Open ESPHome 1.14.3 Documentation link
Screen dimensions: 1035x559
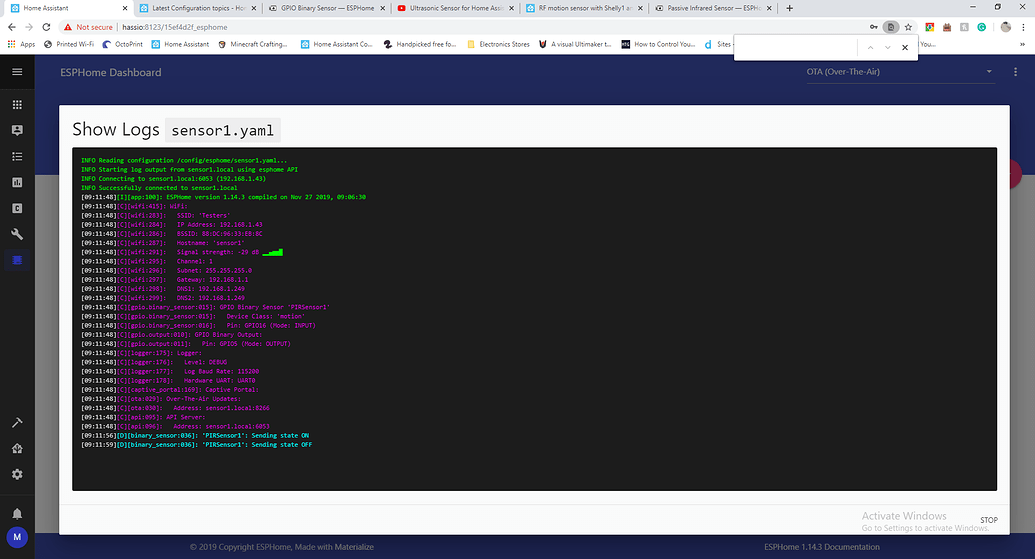click(x=822, y=547)
